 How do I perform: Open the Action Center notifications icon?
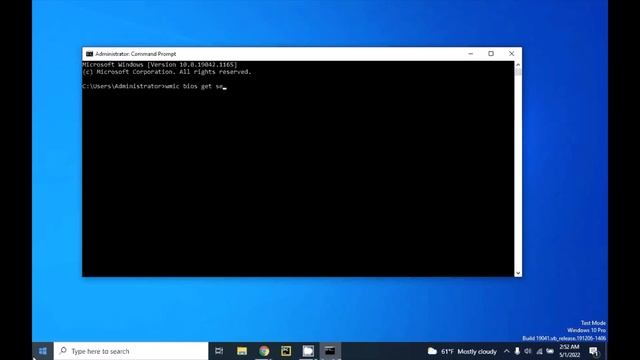coord(594,351)
